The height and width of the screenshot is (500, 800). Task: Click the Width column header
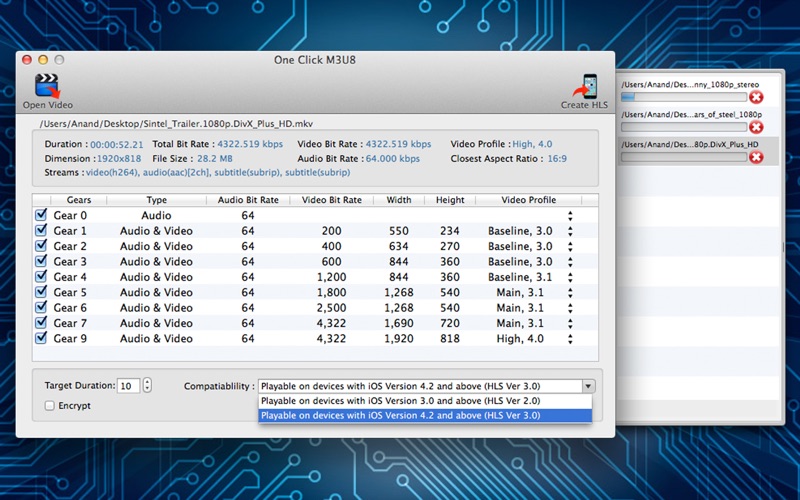click(x=398, y=199)
